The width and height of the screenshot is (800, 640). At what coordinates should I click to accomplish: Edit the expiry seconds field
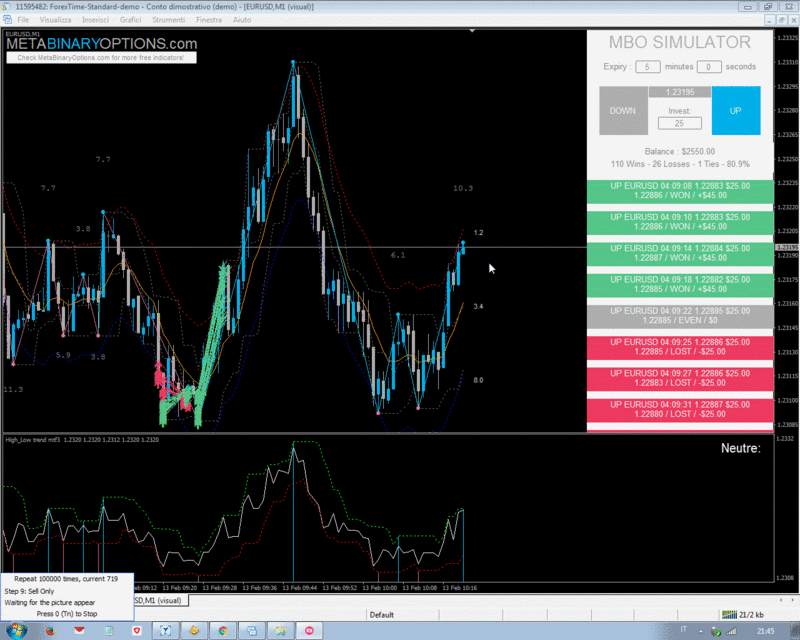[x=709, y=67]
